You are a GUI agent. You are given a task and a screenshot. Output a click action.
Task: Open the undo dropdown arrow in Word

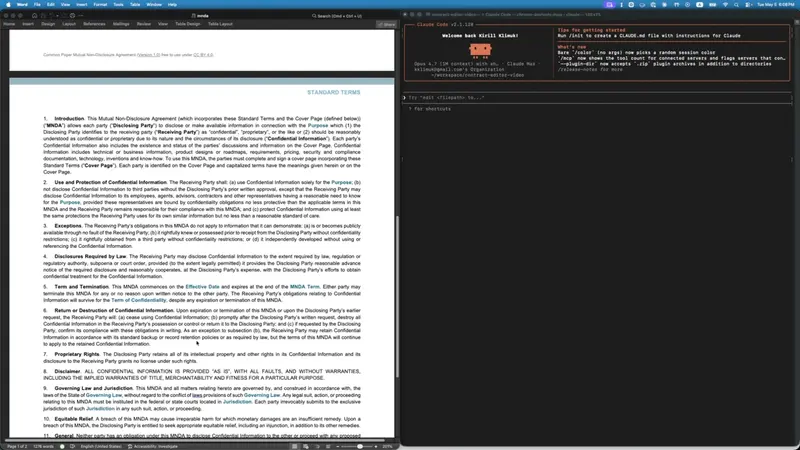pyautogui.click(x=57, y=16)
